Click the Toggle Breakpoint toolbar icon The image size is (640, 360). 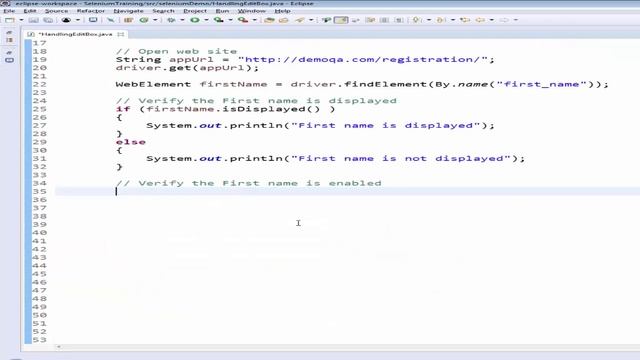click(110, 20)
